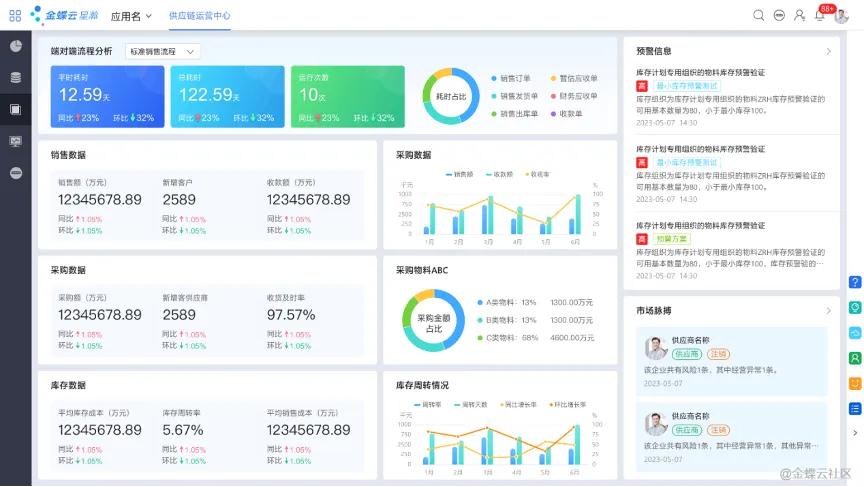Open the app launcher grid icon

(x=15, y=16)
